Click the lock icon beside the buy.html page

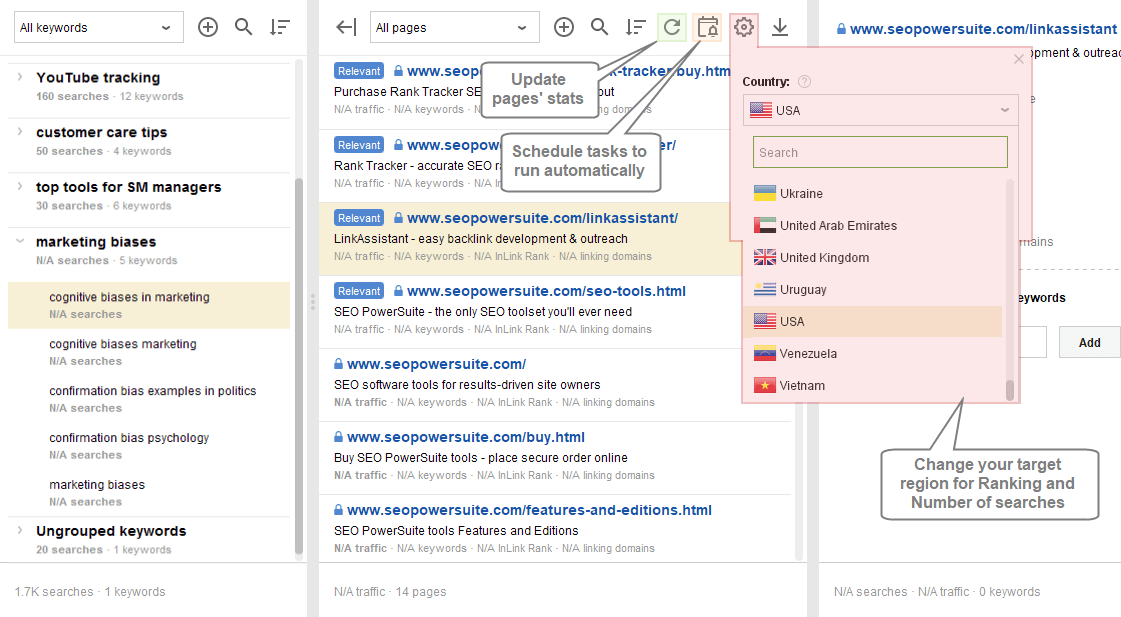(x=338, y=437)
